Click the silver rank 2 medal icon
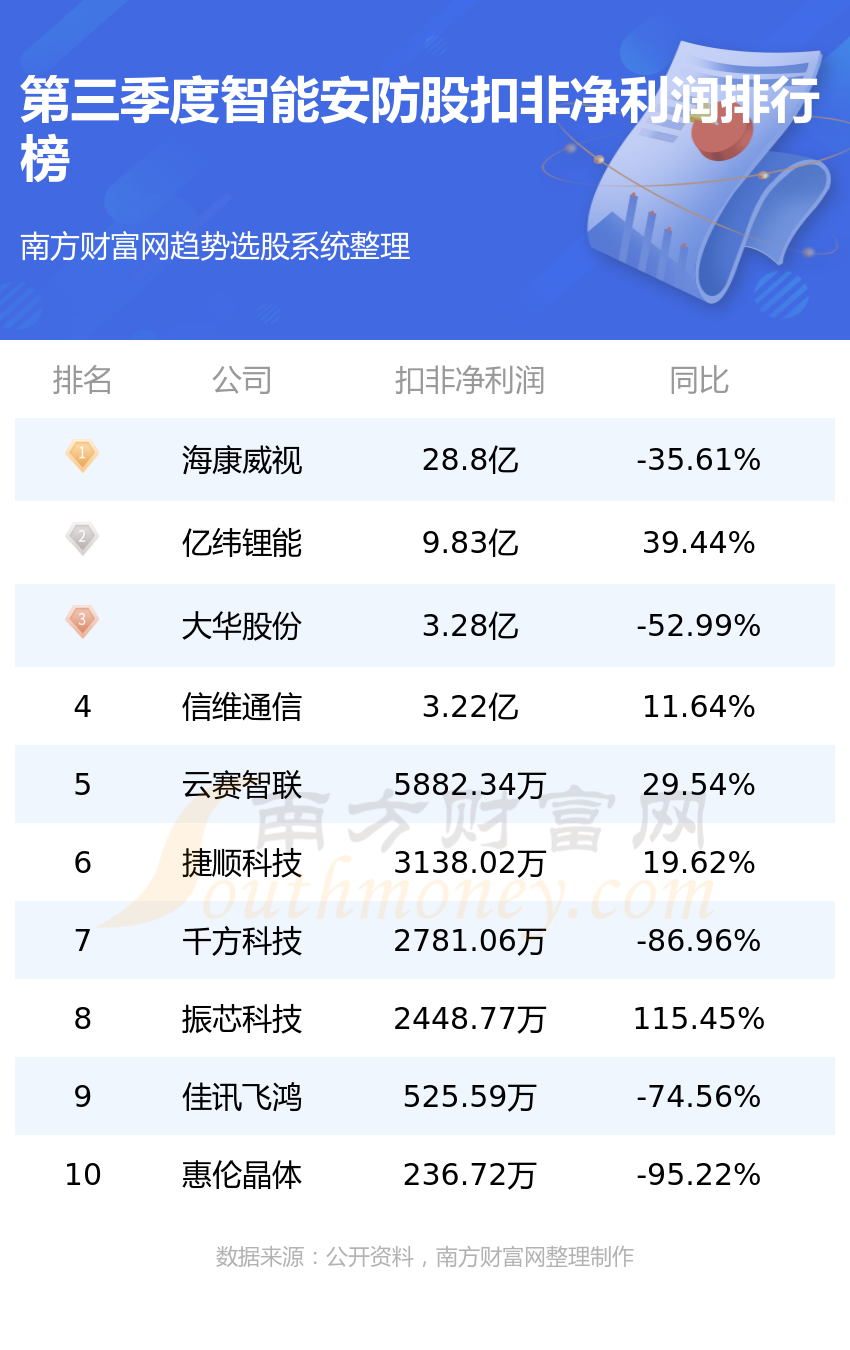The width and height of the screenshot is (850, 1350). (82, 539)
